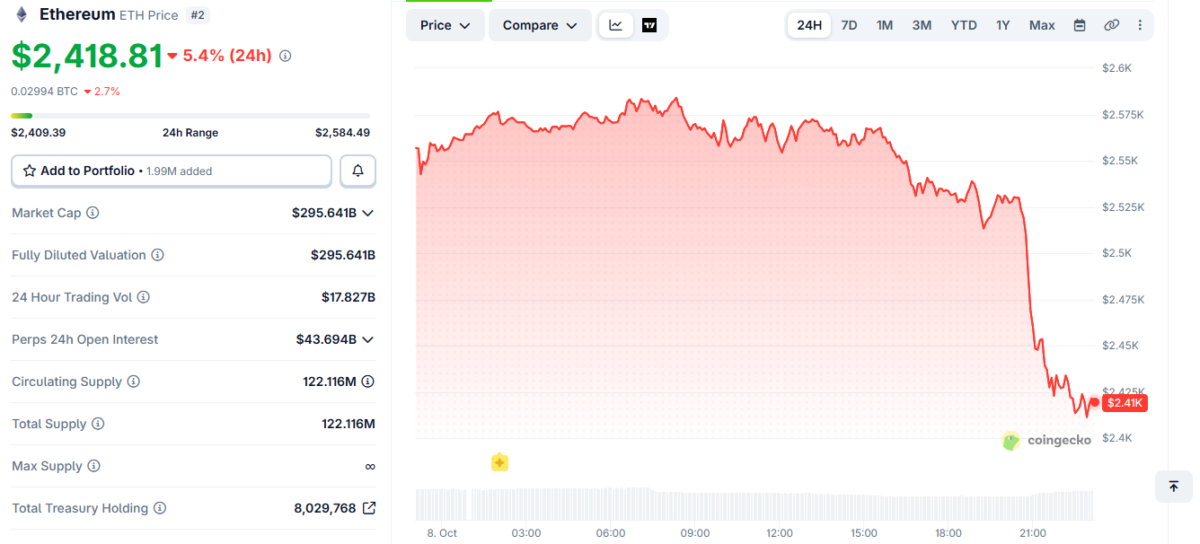The width and height of the screenshot is (1200, 544).
Task: Switch to line chart view icon
Action: (616, 25)
